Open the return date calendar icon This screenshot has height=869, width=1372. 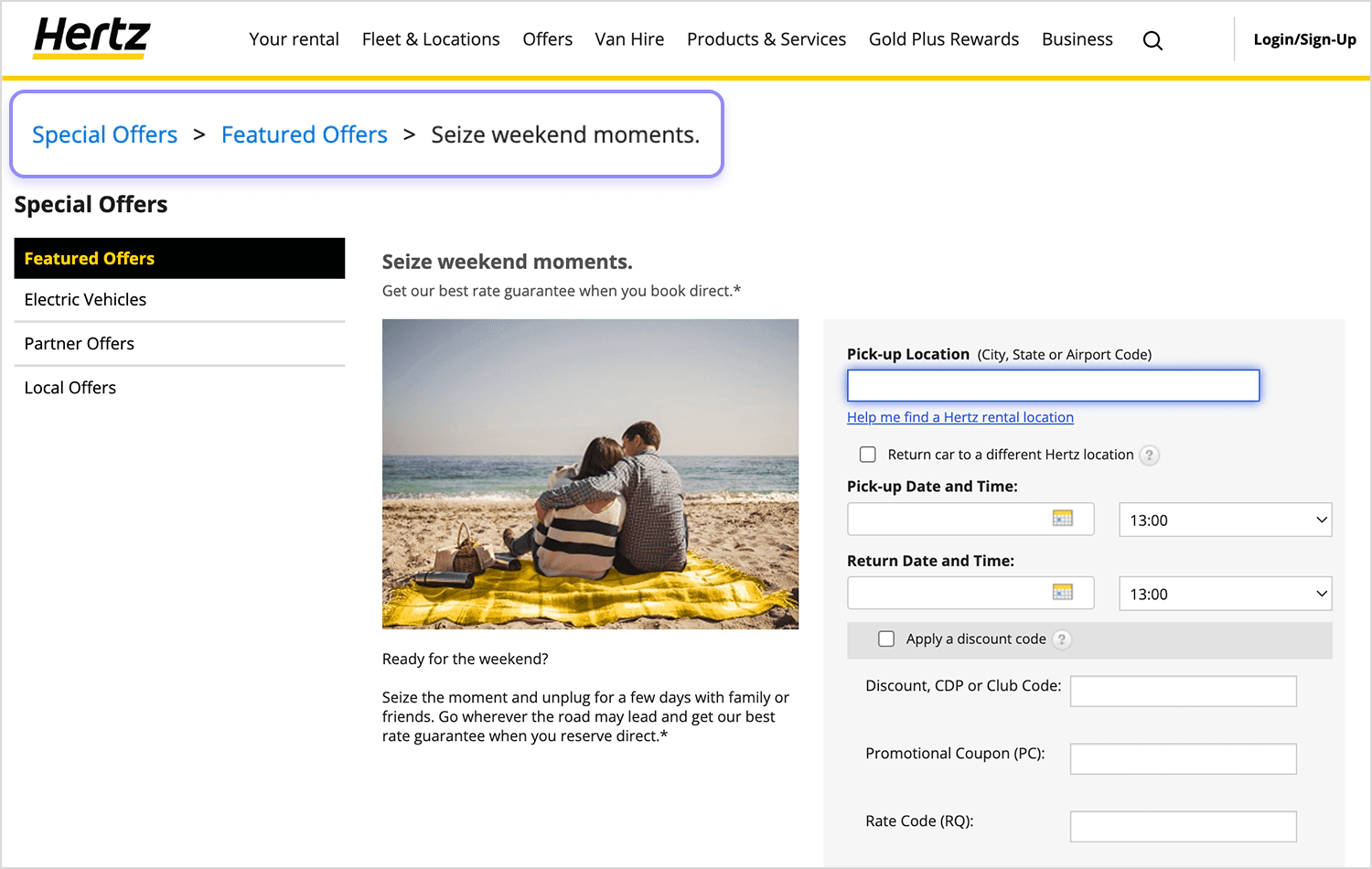point(1064,593)
